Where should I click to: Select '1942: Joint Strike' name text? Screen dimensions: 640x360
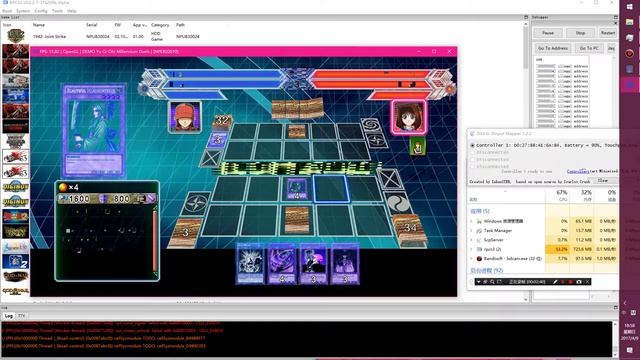[49, 36]
